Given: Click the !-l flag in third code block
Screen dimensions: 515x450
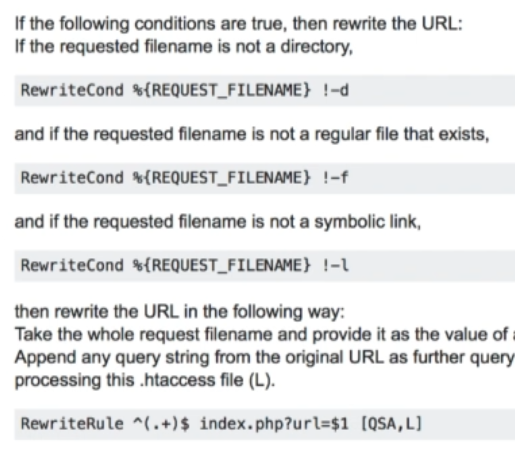Looking at the screenshot, I should point(336,266).
